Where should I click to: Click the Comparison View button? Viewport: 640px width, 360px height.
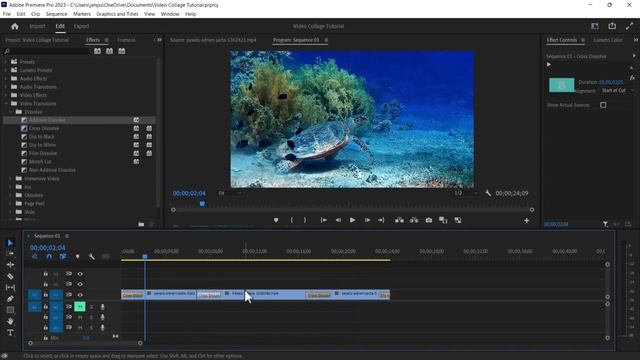coord(443,220)
